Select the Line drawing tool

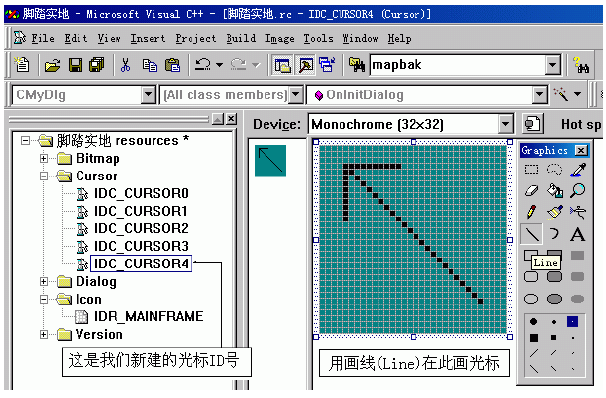[x=531, y=234]
